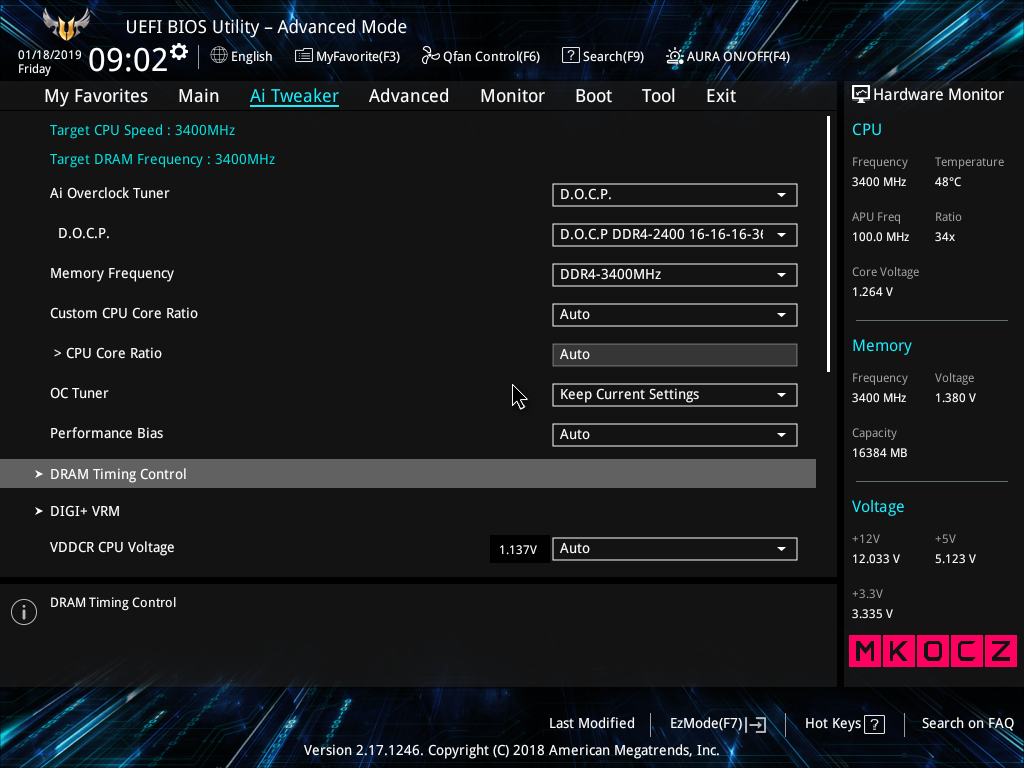Click the +12V 12.033 V reading
Image resolution: width=1024 pixels, height=768 pixels.
(x=875, y=559)
